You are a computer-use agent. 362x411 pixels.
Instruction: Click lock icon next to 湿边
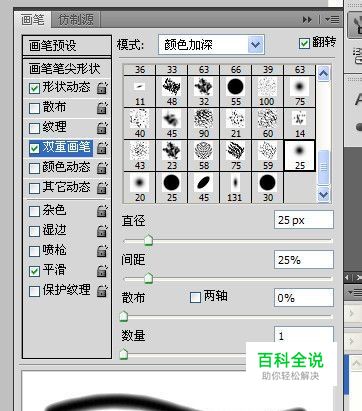pyautogui.click(x=102, y=231)
